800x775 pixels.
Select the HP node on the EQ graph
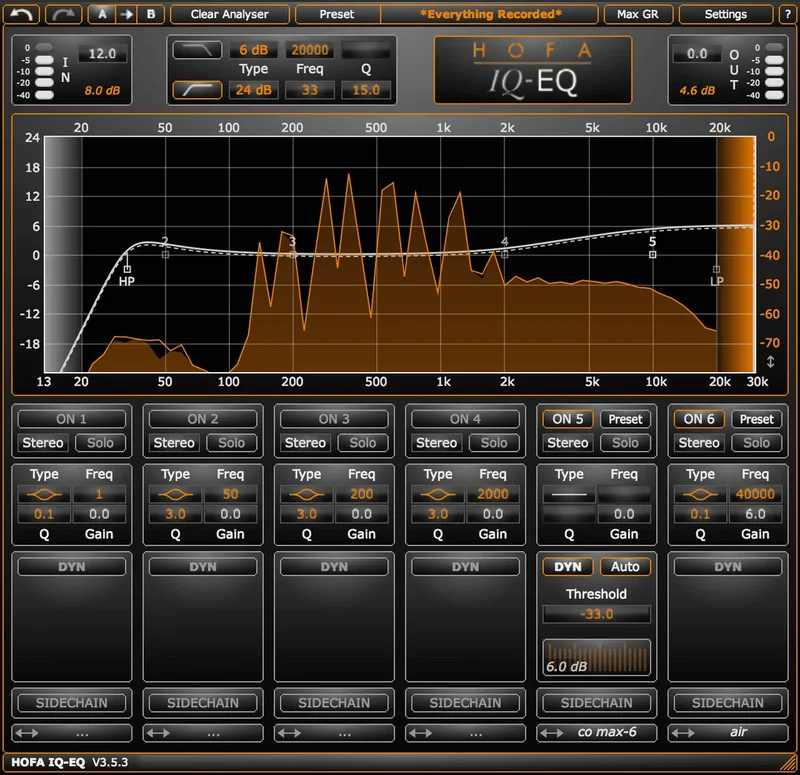(x=127, y=269)
